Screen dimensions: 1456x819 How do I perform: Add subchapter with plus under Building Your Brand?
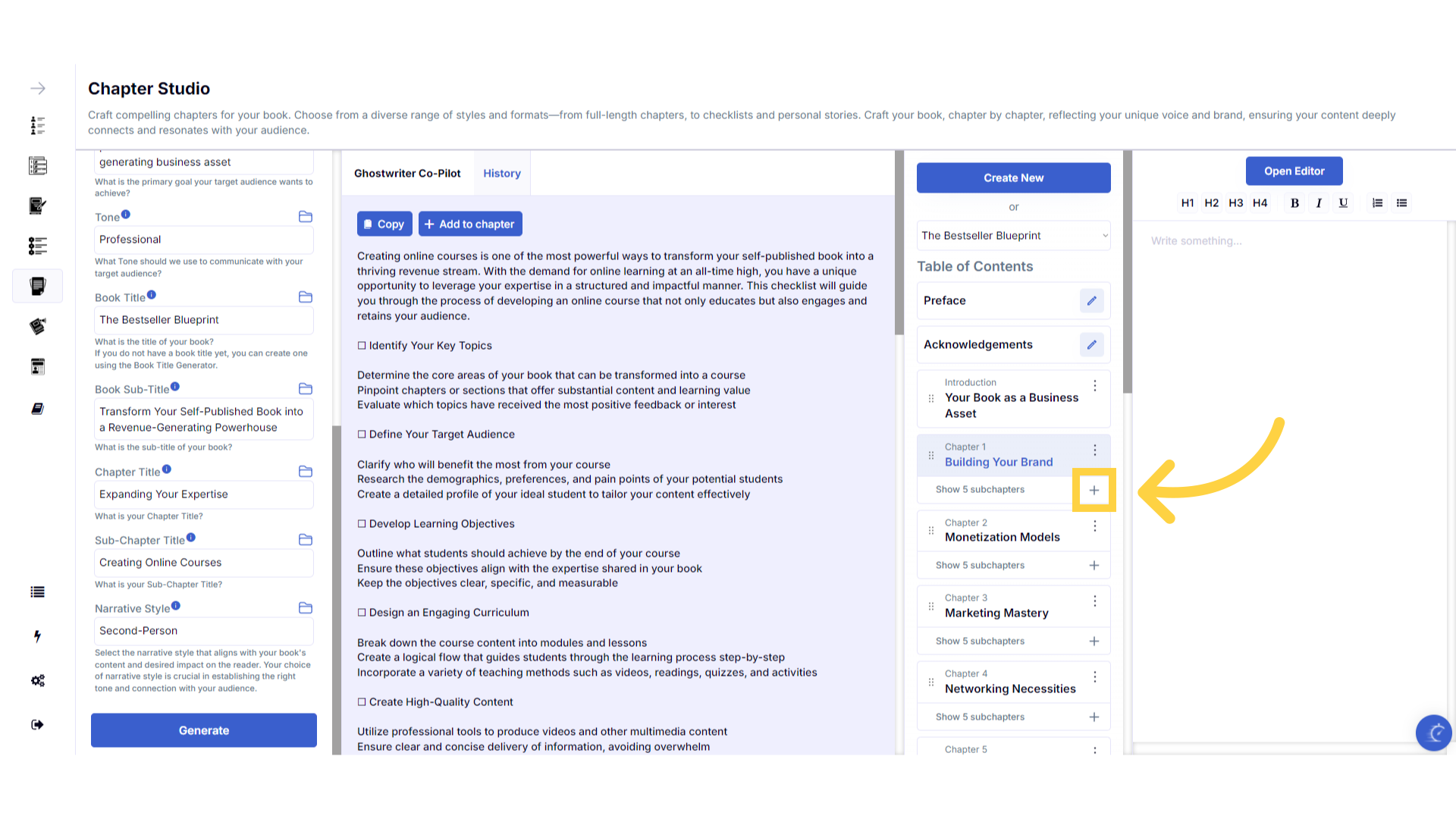[1094, 491]
